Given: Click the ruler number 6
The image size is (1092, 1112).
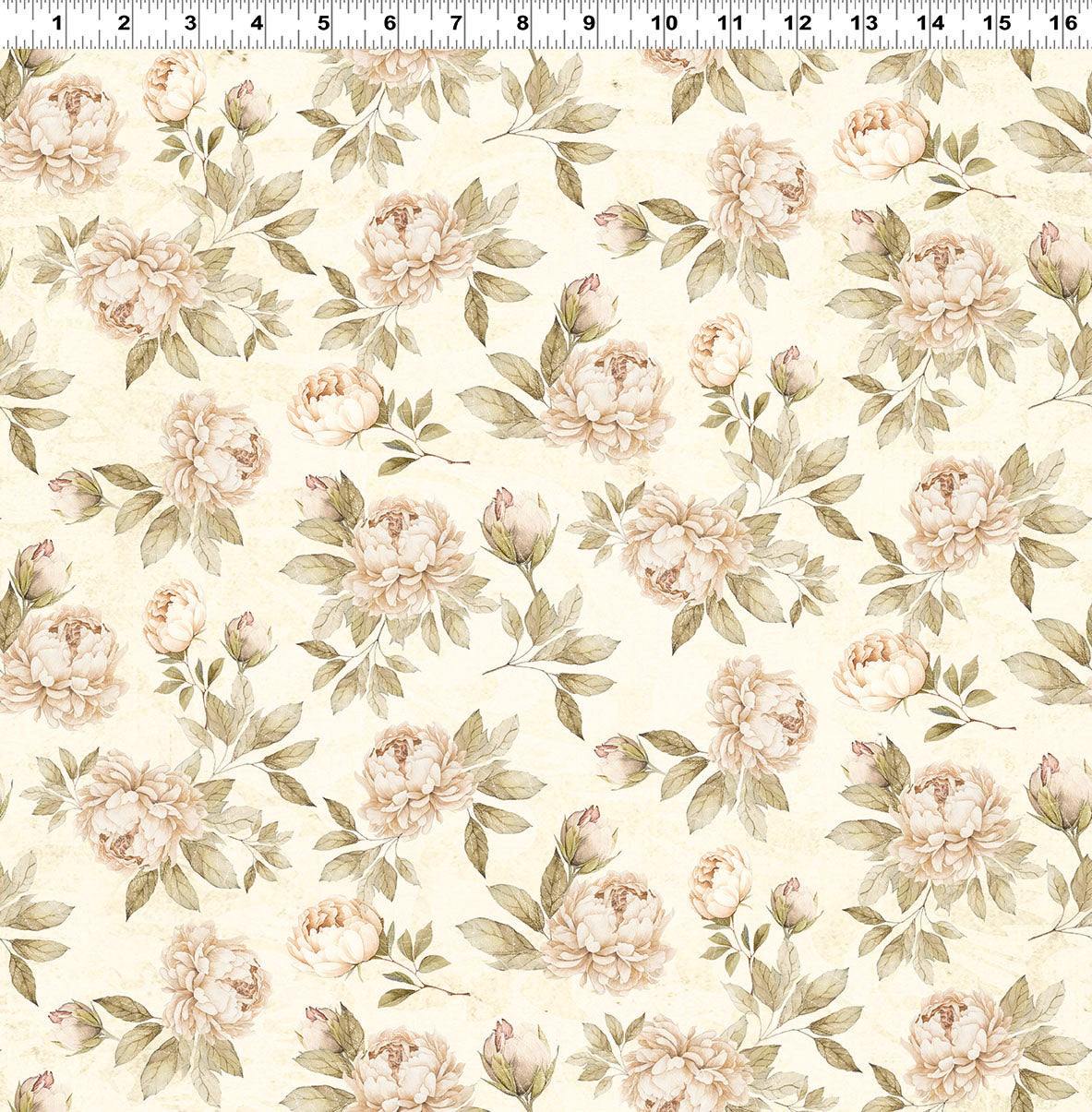Looking at the screenshot, I should [x=390, y=23].
